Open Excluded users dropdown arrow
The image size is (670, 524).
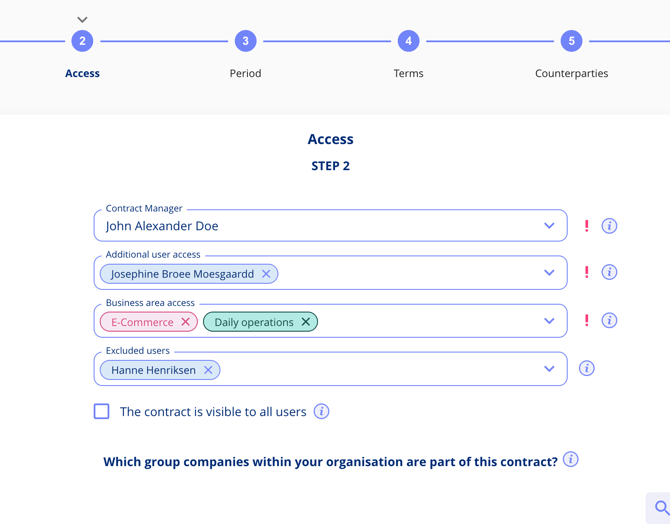pos(549,368)
